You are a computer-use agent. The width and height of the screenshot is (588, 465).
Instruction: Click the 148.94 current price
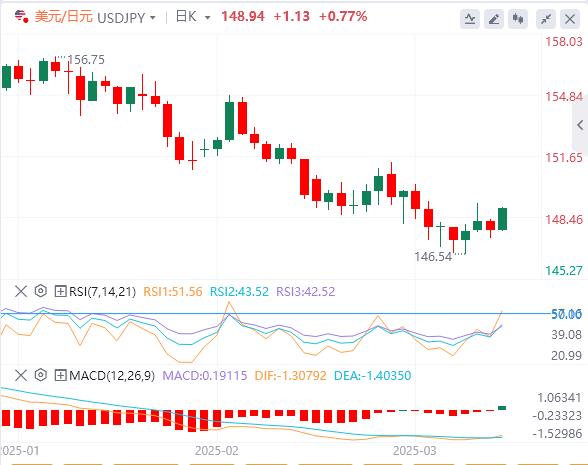243,16
